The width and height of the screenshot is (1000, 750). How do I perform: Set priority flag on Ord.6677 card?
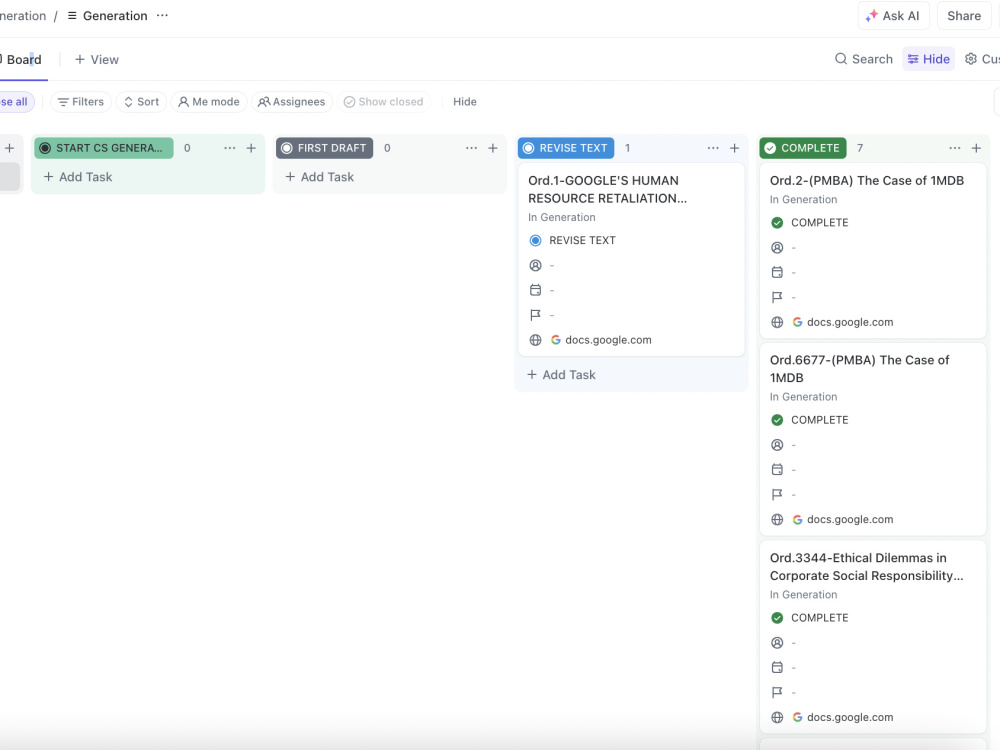(x=777, y=494)
